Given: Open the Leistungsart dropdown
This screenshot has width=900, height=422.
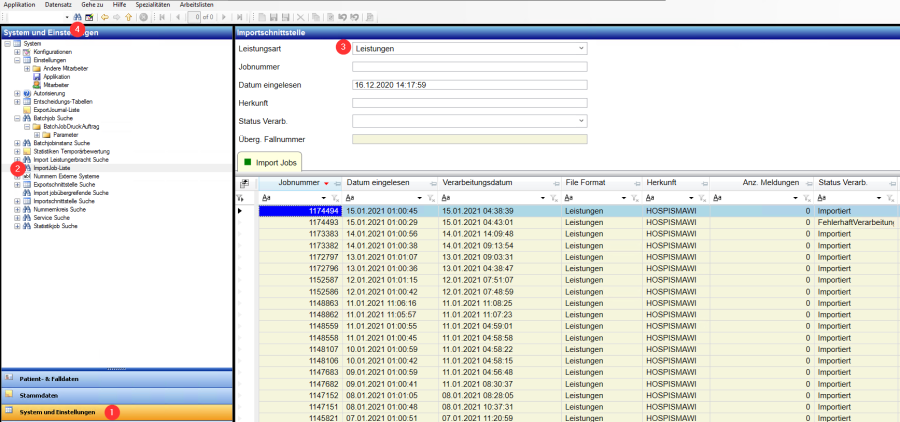Looking at the screenshot, I should [580, 48].
